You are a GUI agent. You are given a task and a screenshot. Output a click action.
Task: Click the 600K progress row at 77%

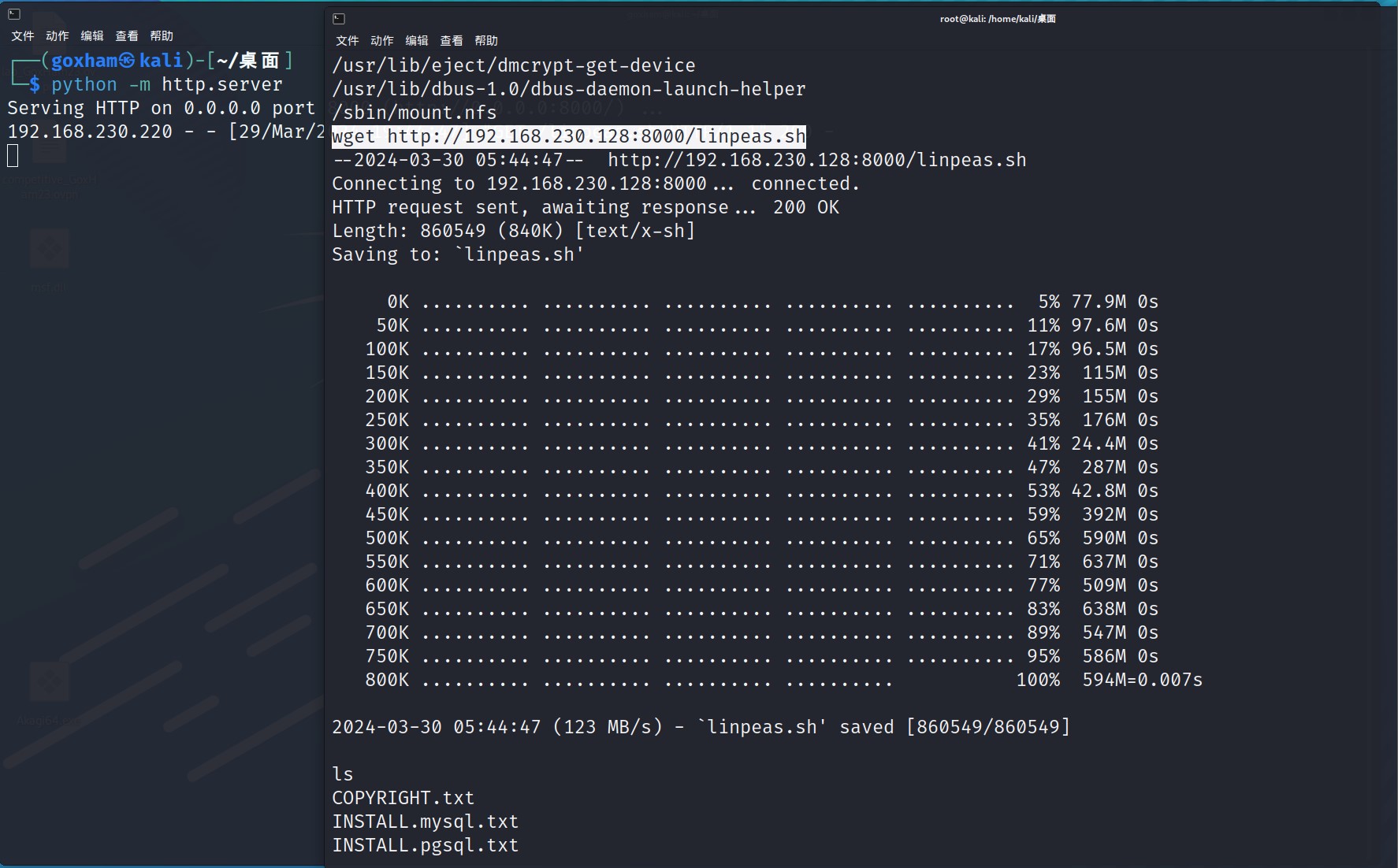(x=761, y=585)
